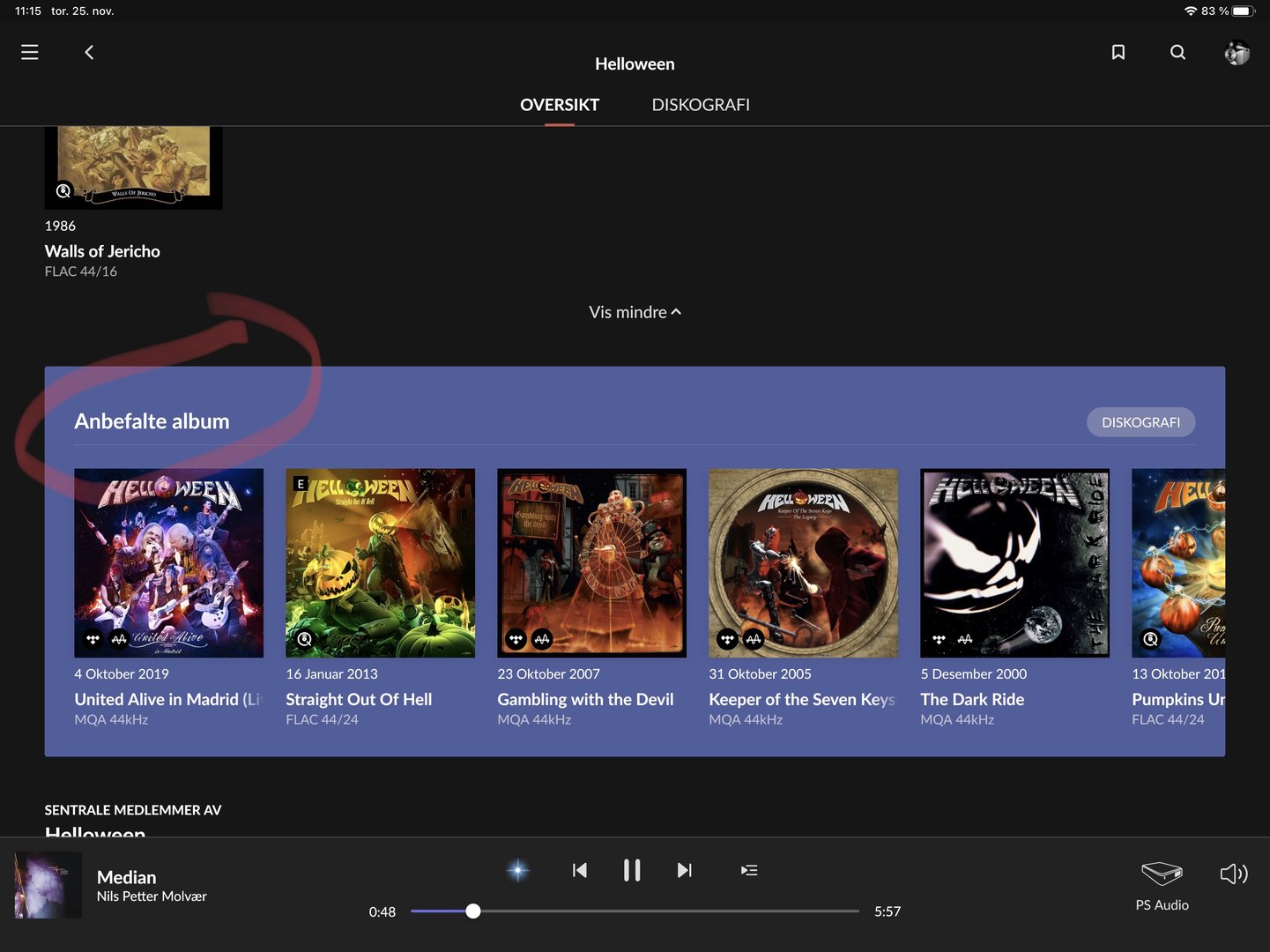
Task: Click the battery indicator in status bar
Action: click(x=1243, y=11)
